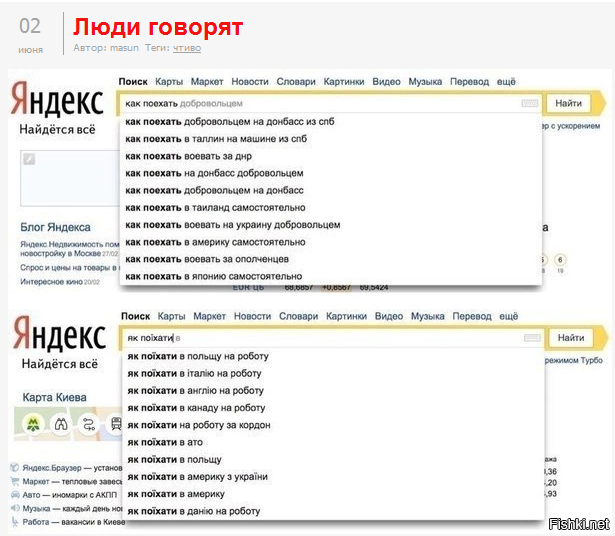Click the Маркет shopping cart icon
Screen dimensions: 615x536
[15, 481]
